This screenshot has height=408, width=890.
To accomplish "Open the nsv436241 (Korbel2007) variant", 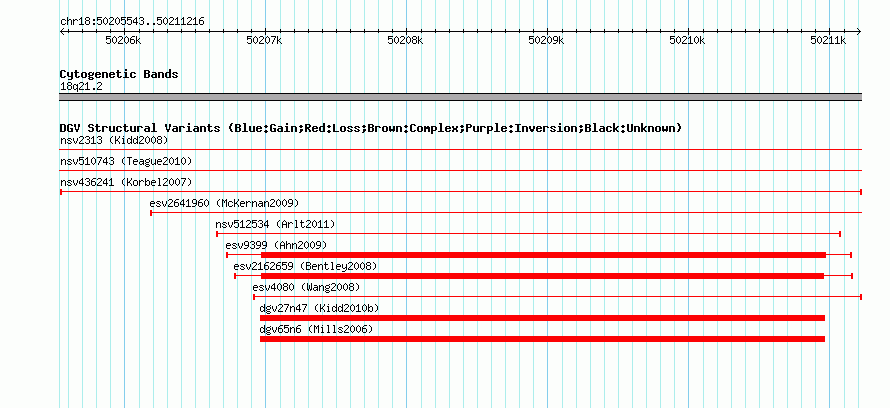I will [126, 182].
